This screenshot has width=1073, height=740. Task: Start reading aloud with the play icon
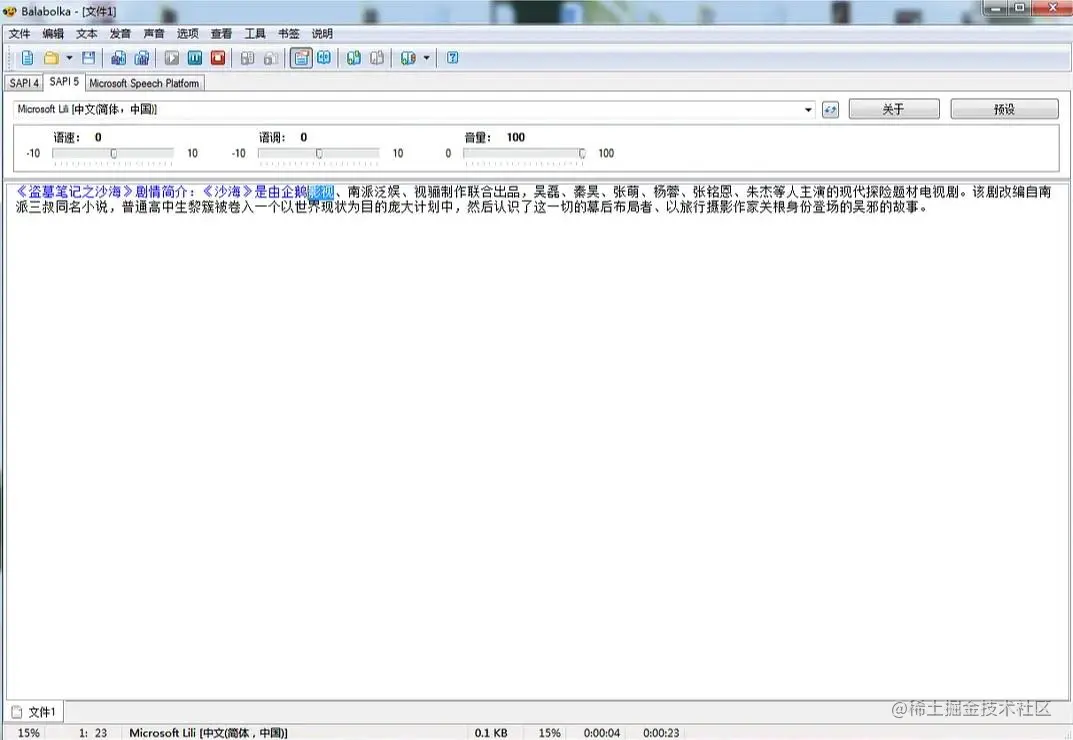pos(172,58)
